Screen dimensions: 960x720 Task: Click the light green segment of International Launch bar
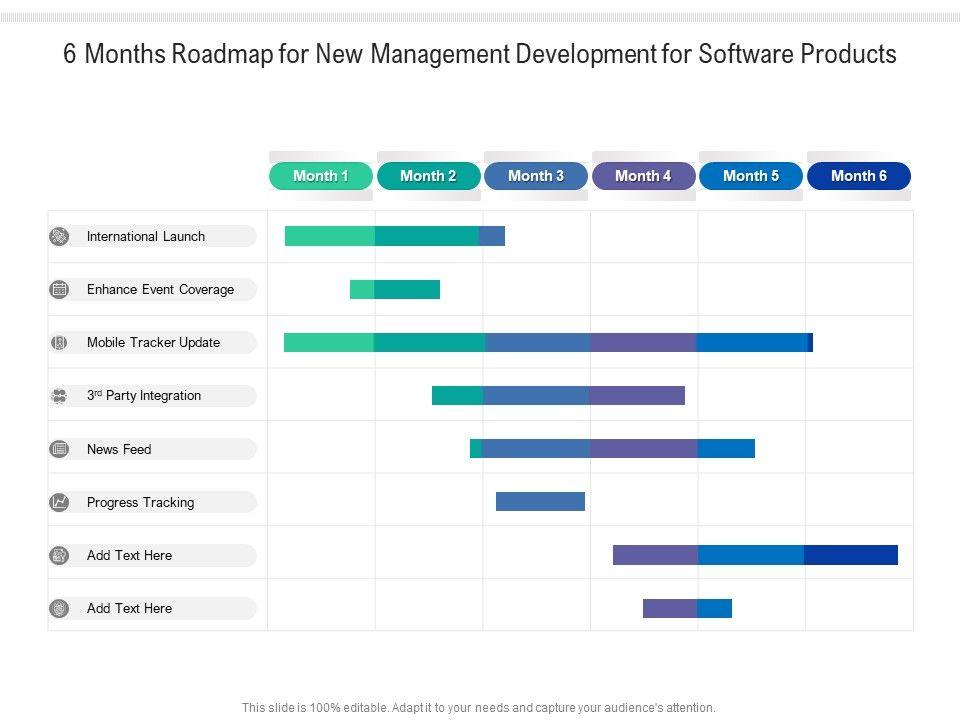330,236
